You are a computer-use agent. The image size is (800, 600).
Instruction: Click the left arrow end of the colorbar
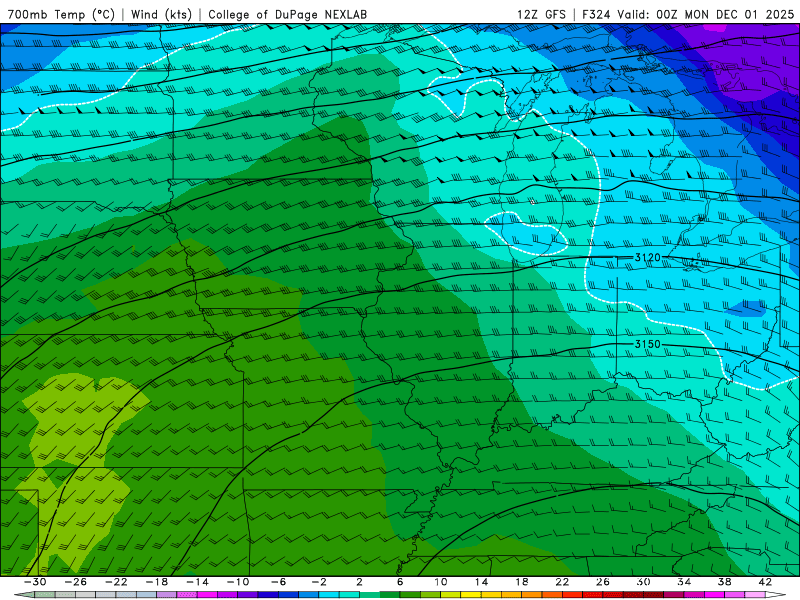pyautogui.click(x=23, y=594)
